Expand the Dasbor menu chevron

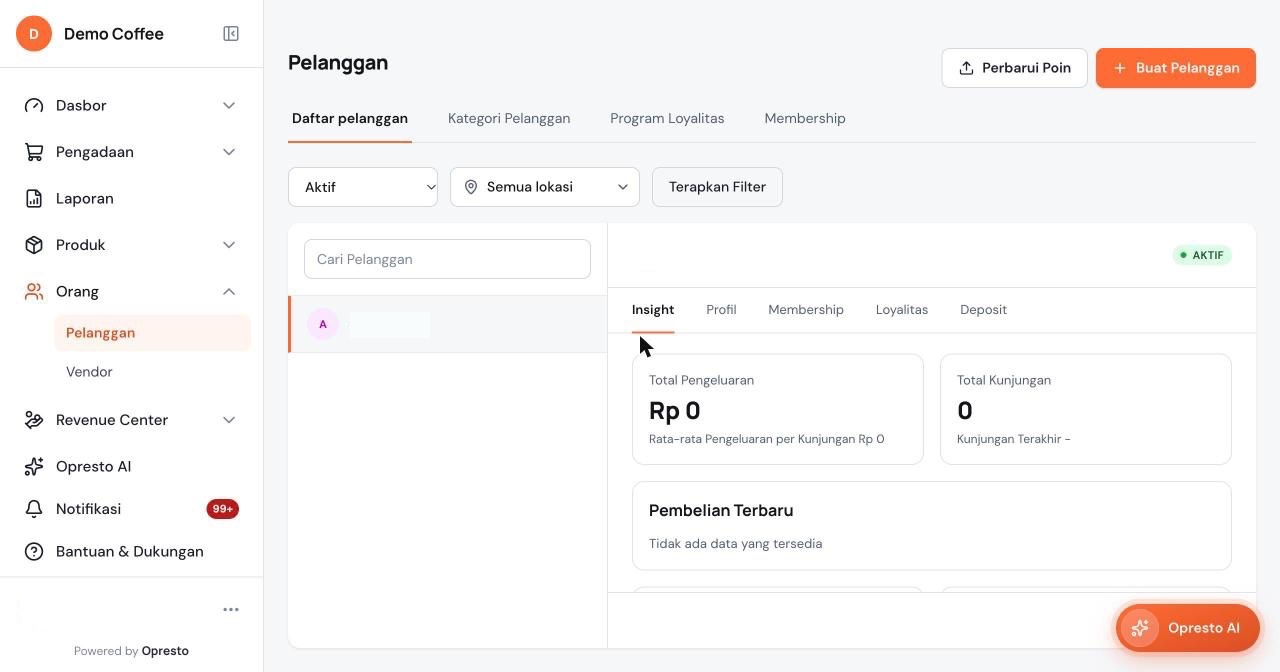(x=229, y=106)
